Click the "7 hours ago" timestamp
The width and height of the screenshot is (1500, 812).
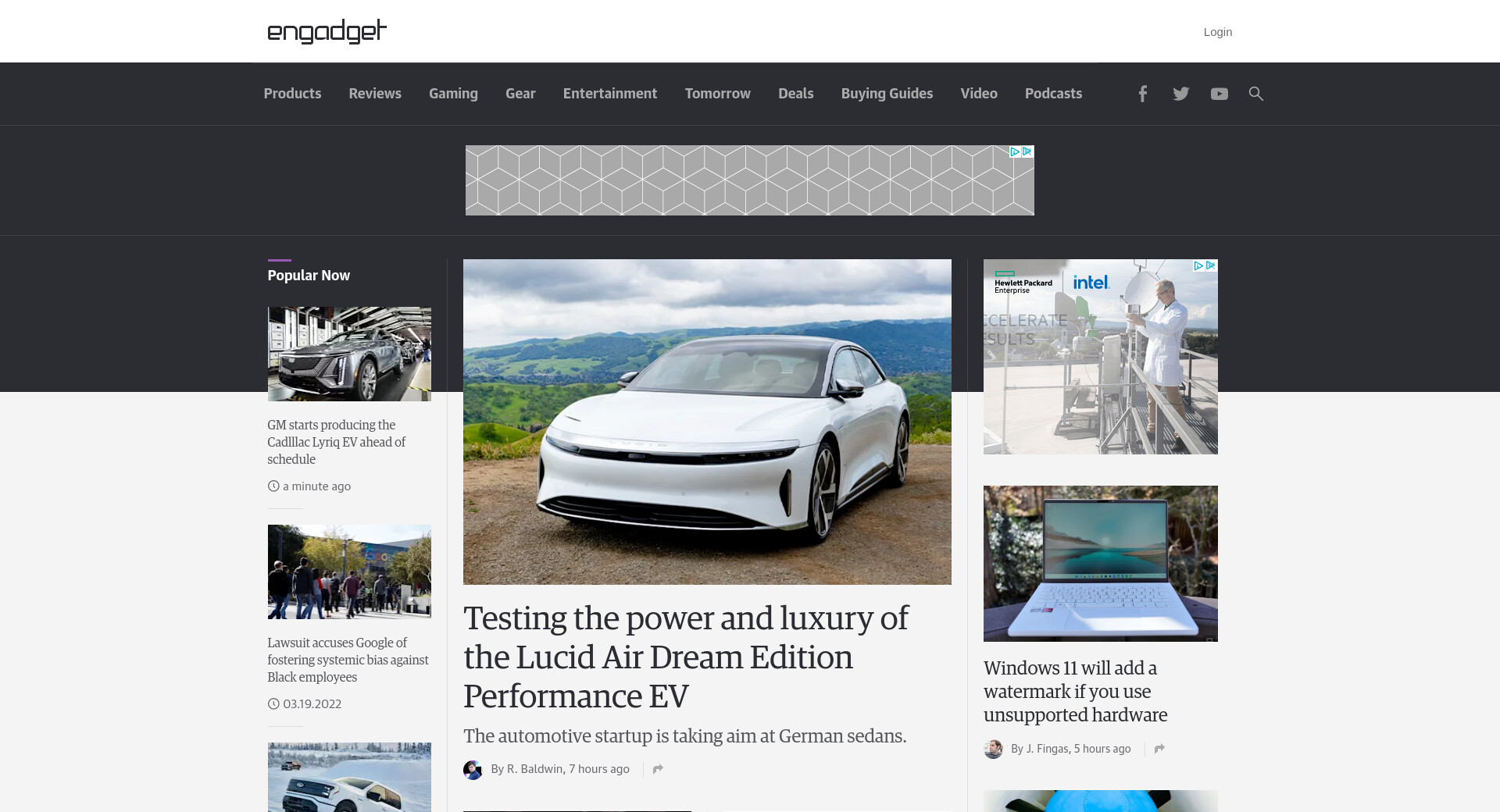point(599,769)
